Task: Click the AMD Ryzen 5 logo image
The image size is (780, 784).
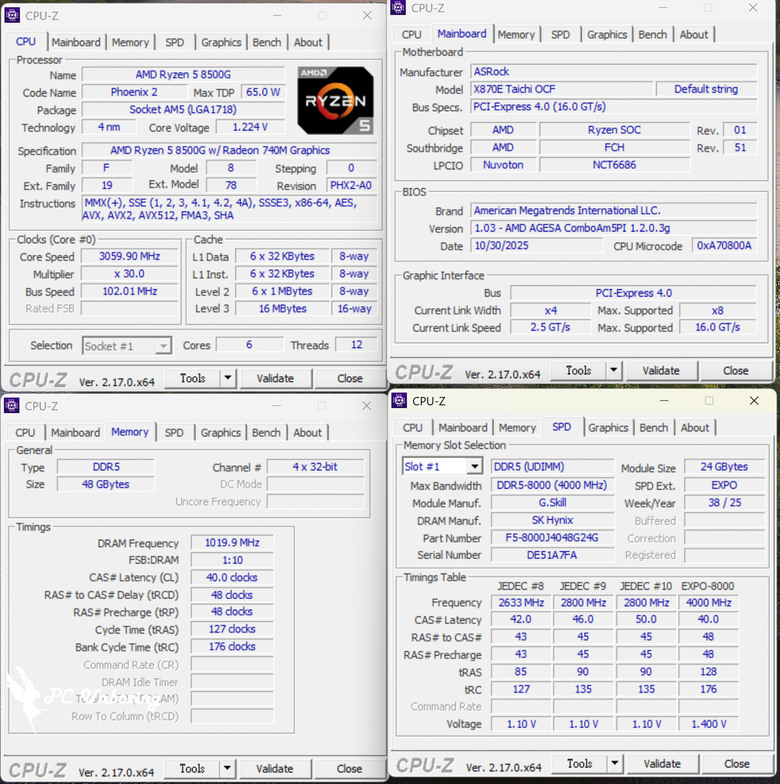Action: [336, 100]
